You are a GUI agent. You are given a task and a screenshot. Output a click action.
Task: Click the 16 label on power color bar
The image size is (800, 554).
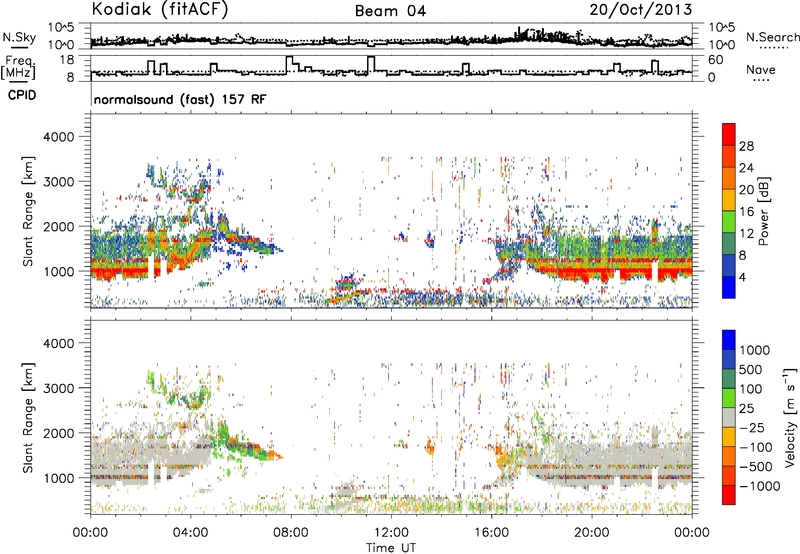pos(746,212)
